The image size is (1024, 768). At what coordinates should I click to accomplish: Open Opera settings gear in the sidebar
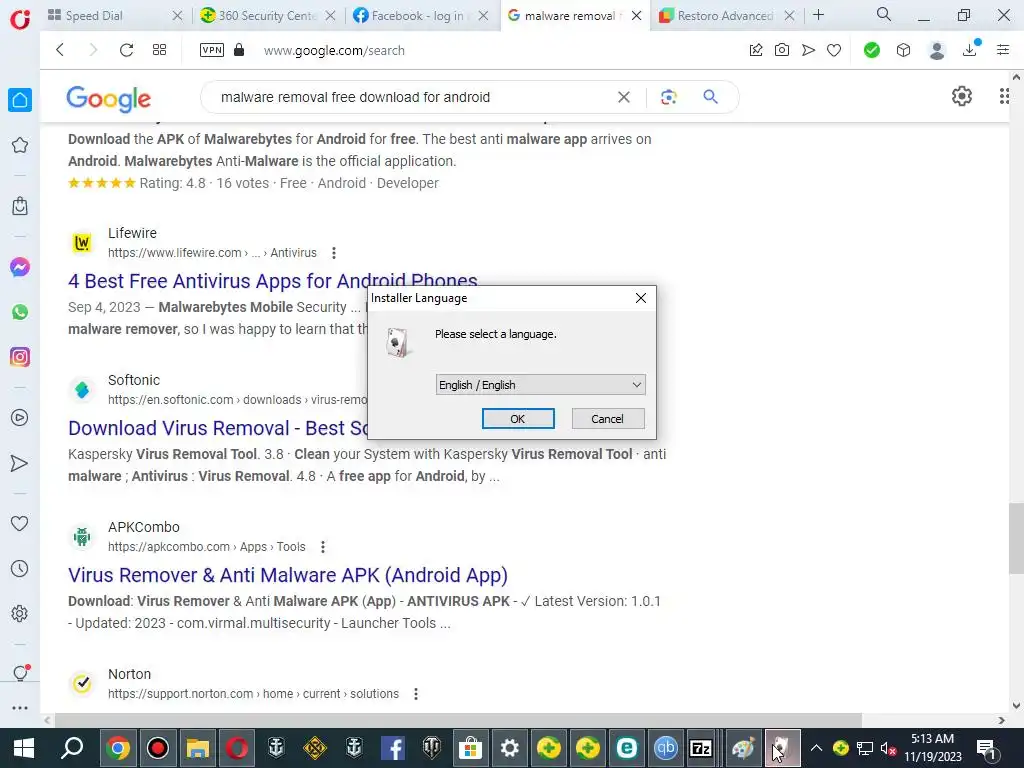[20, 614]
